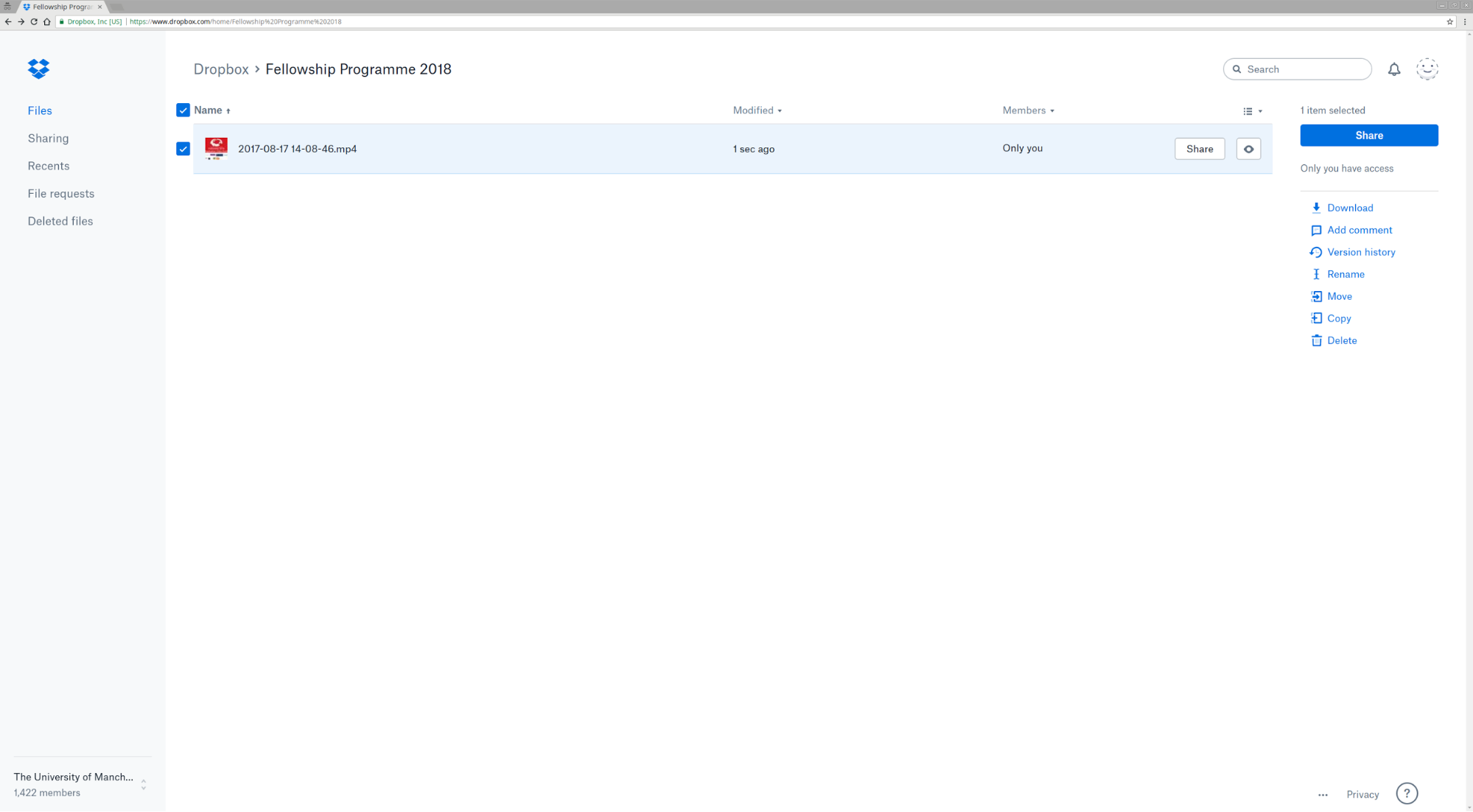The width and height of the screenshot is (1473, 812).
Task: Open the notifications bell
Action: (1394, 69)
